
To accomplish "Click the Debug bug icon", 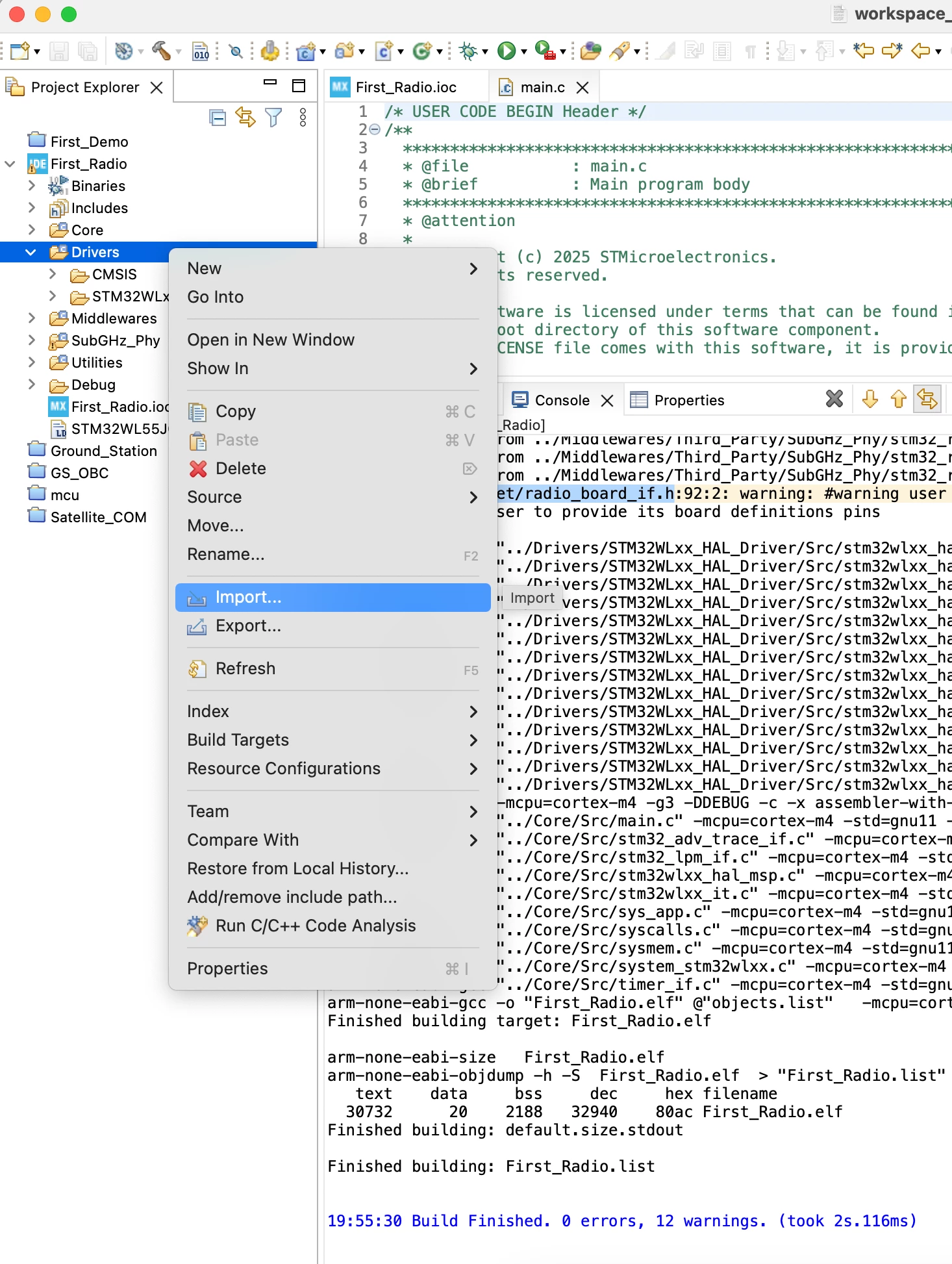I will tap(468, 51).
